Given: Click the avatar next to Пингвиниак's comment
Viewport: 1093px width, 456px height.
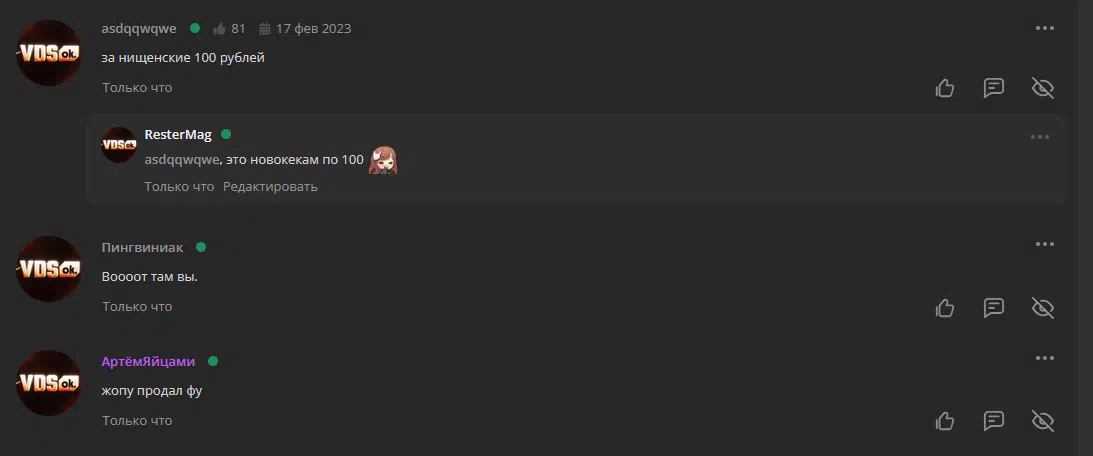Looking at the screenshot, I should pos(49,269).
